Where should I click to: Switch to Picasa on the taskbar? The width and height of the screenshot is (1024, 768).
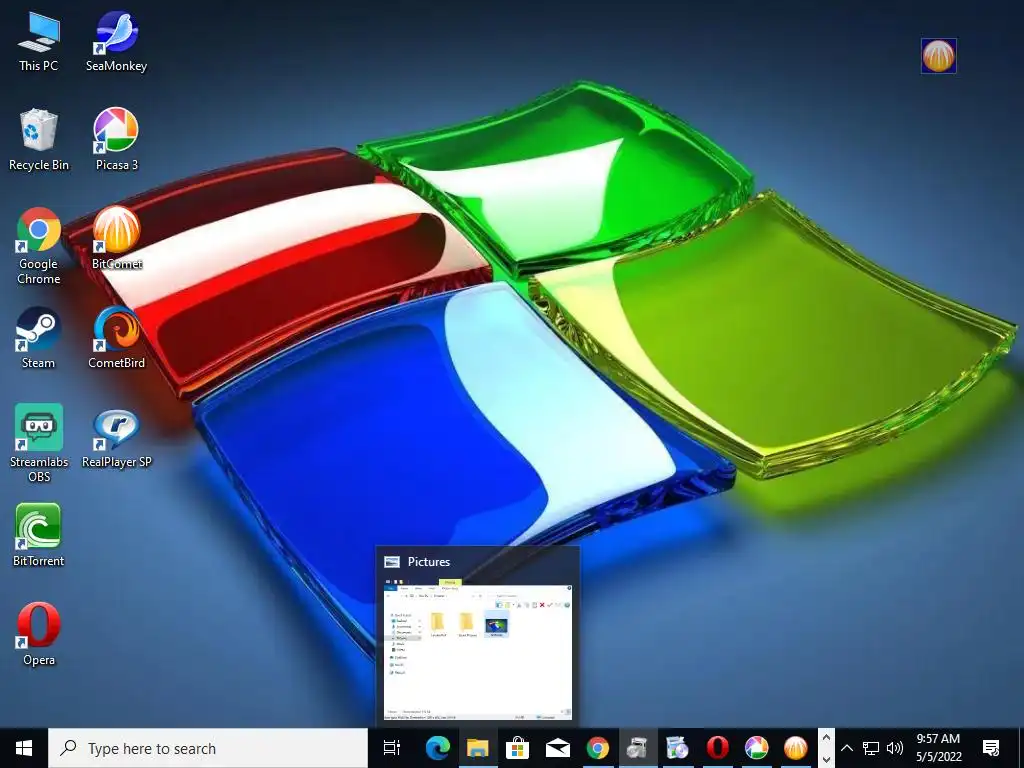pyautogui.click(x=756, y=748)
